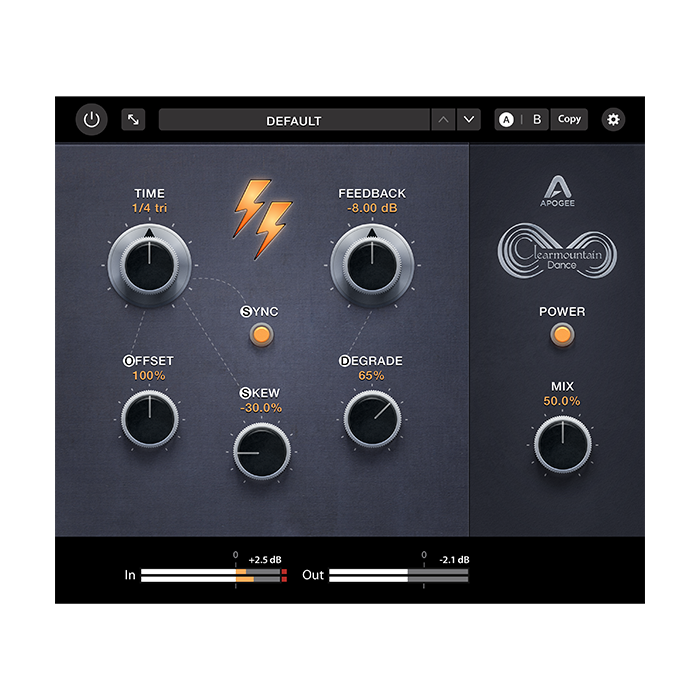Viewport: 700px width, 700px height.
Task: Click the Apogee logo
Action: click(555, 187)
